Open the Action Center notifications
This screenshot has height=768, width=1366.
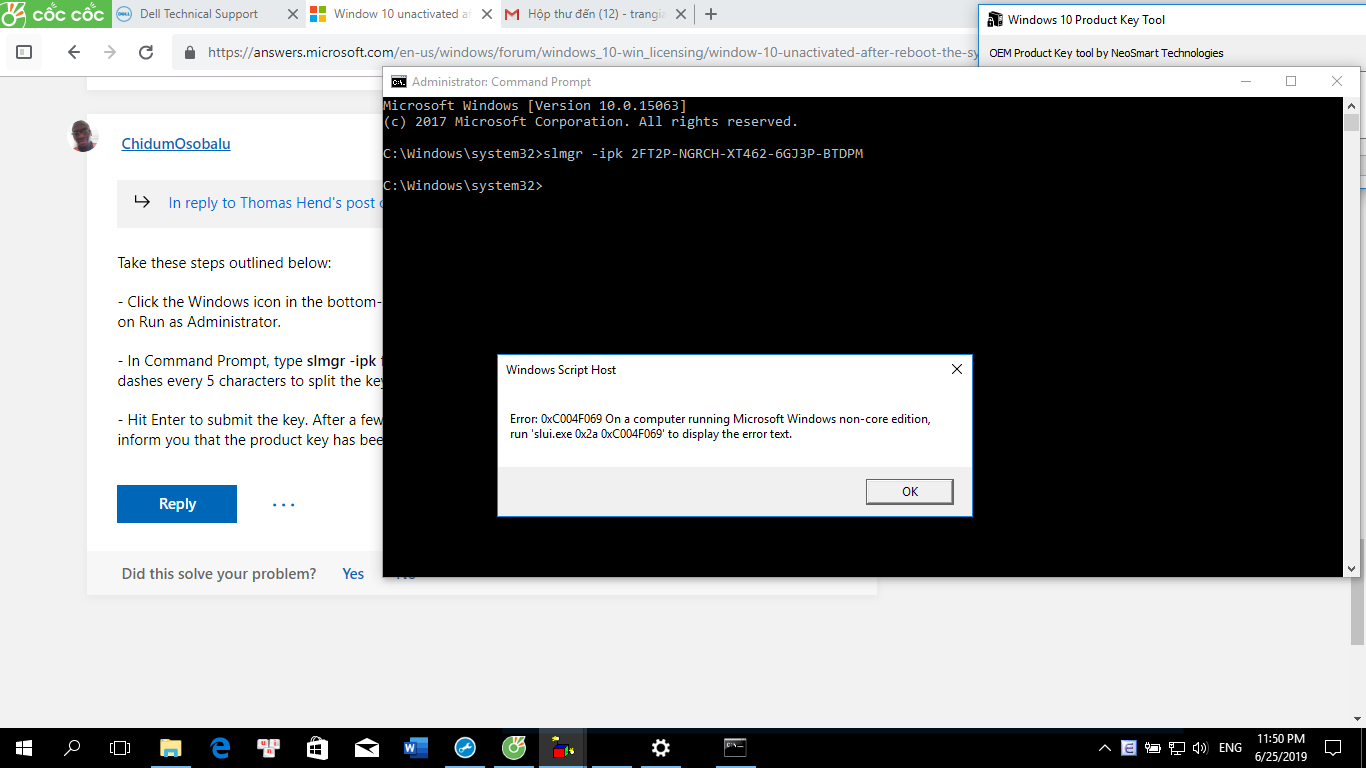[x=1333, y=748]
